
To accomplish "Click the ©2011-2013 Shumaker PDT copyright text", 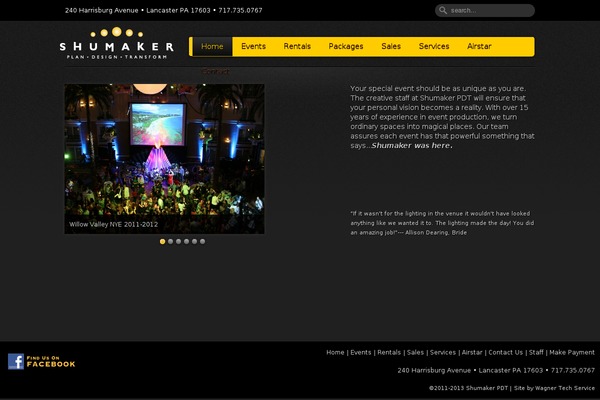I will click(468, 388).
